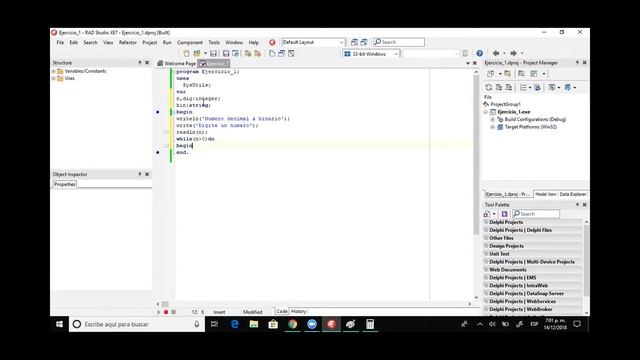The width and height of the screenshot is (640, 360).
Task: Open the Refactor menu
Action: pos(128,42)
